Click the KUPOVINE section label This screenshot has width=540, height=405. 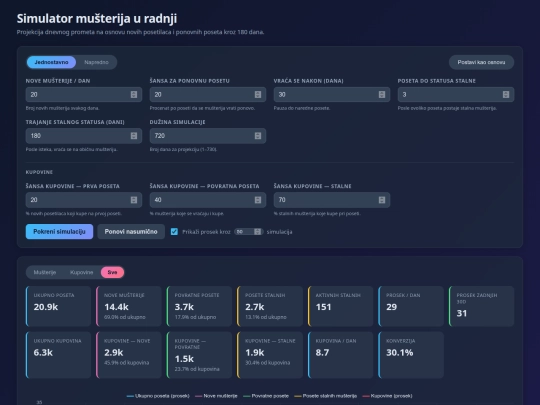coord(39,172)
